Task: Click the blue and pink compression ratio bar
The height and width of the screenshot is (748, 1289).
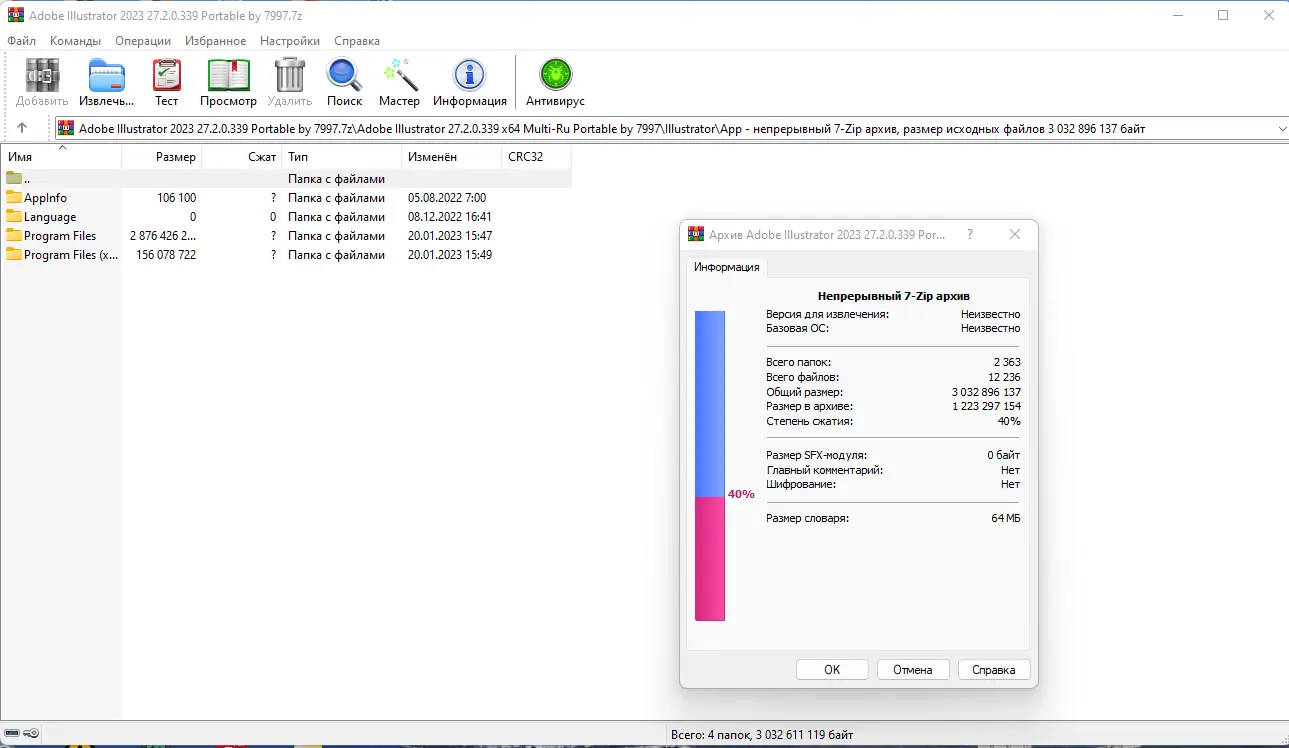Action: (x=710, y=466)
